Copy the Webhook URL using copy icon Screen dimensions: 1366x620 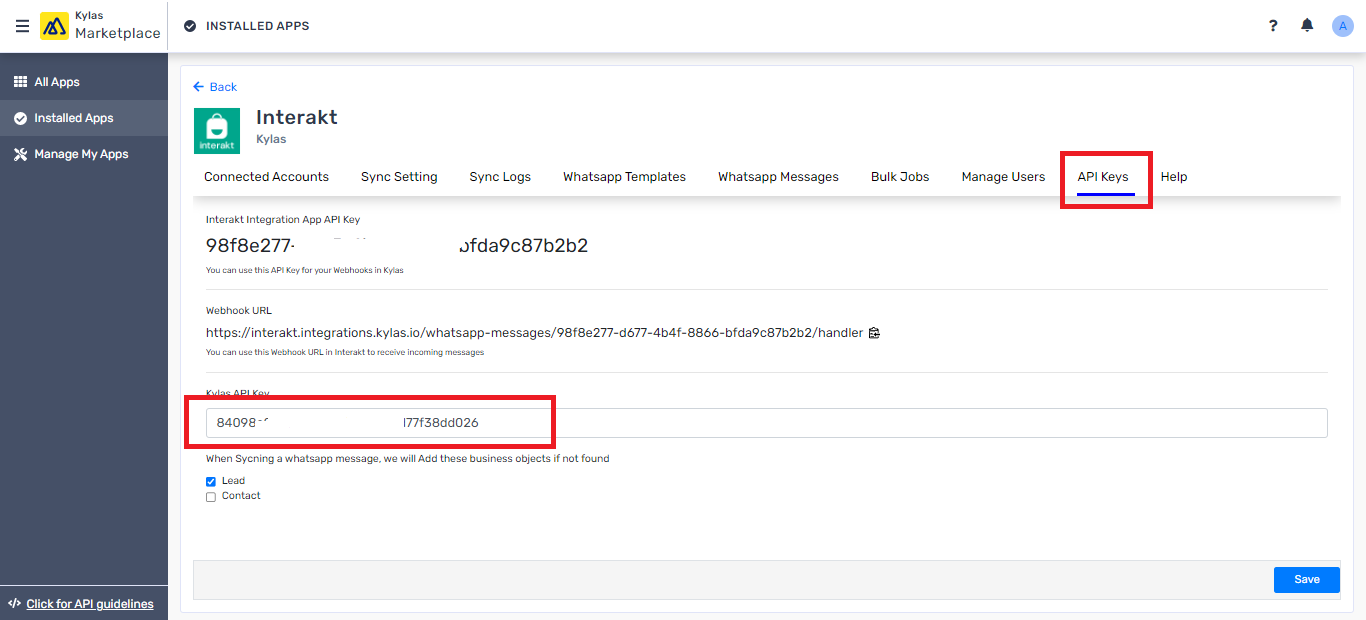[873, 332]
